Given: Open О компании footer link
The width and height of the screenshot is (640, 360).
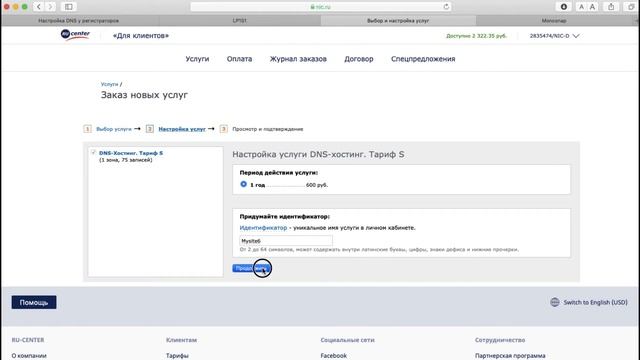Looking at the screenshot, I should (x=29, y=356).
